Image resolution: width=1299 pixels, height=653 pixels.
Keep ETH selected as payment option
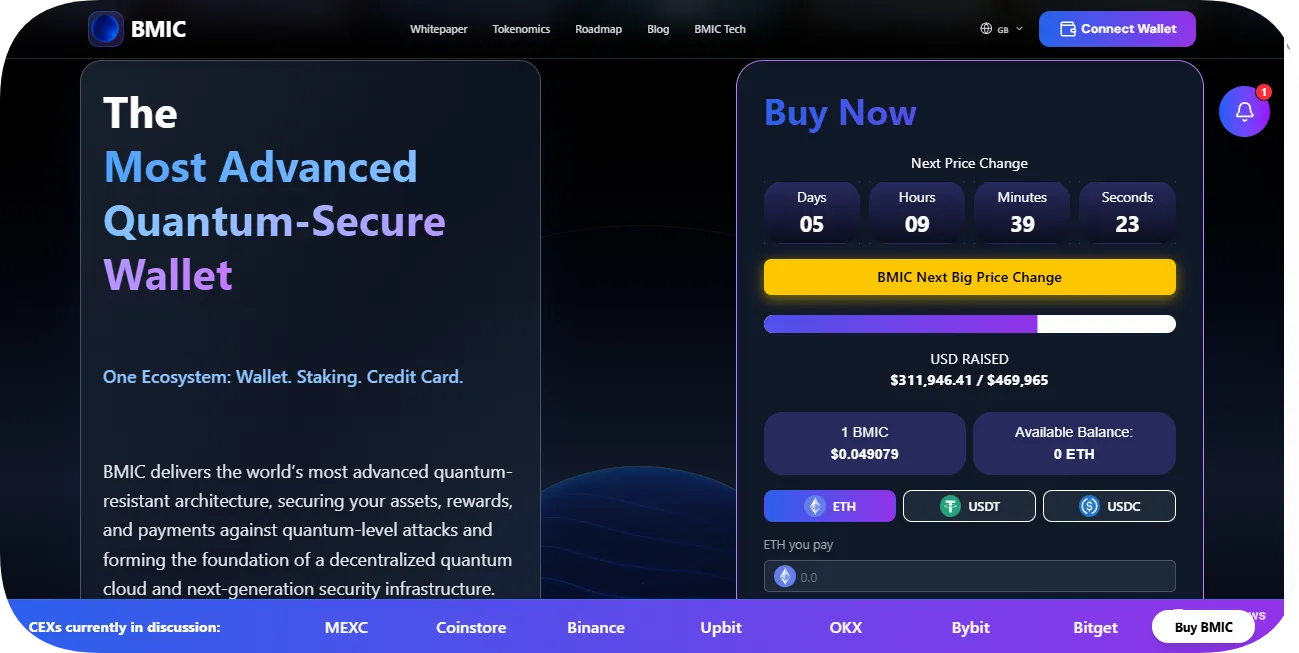[829, 506]
